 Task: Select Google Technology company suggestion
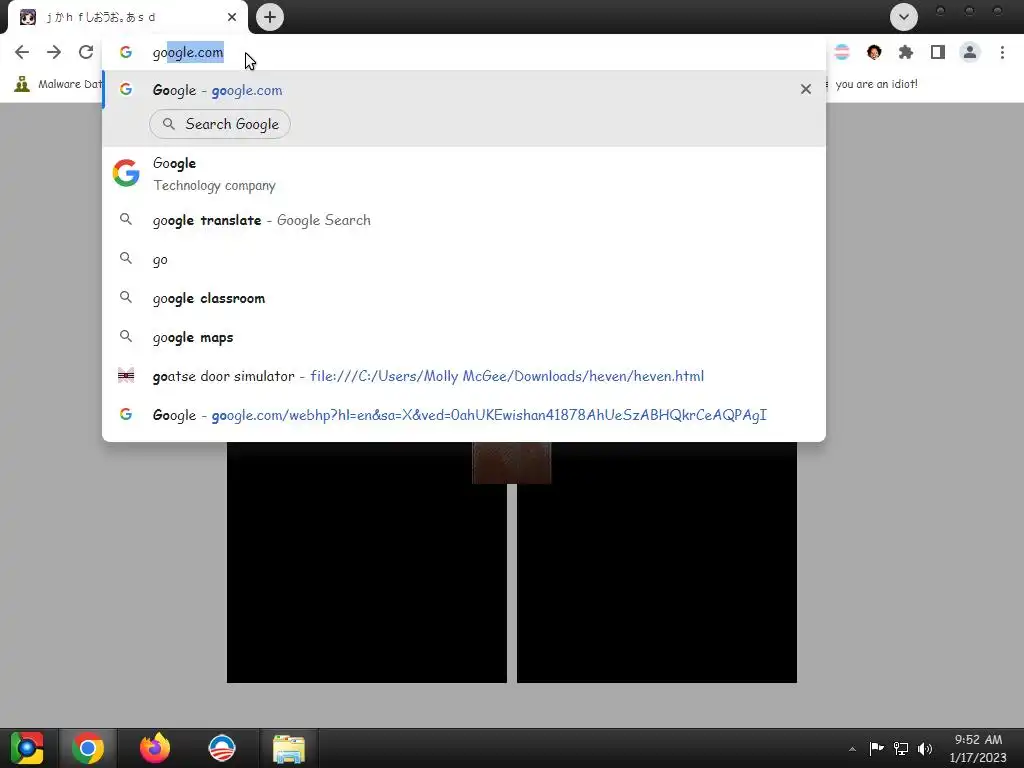point(464,174)
